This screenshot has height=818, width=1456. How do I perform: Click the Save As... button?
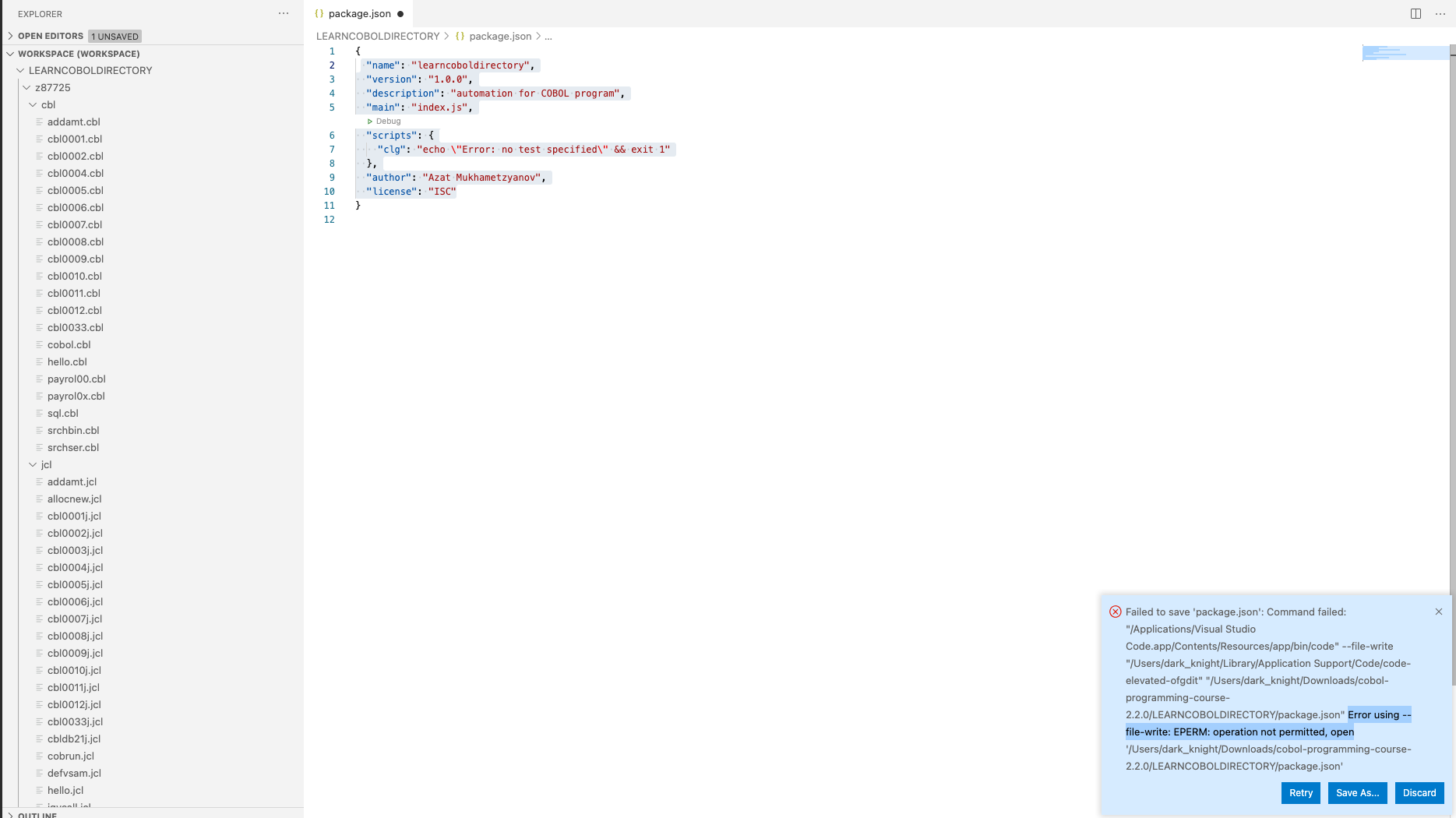tap(1357, 793)
